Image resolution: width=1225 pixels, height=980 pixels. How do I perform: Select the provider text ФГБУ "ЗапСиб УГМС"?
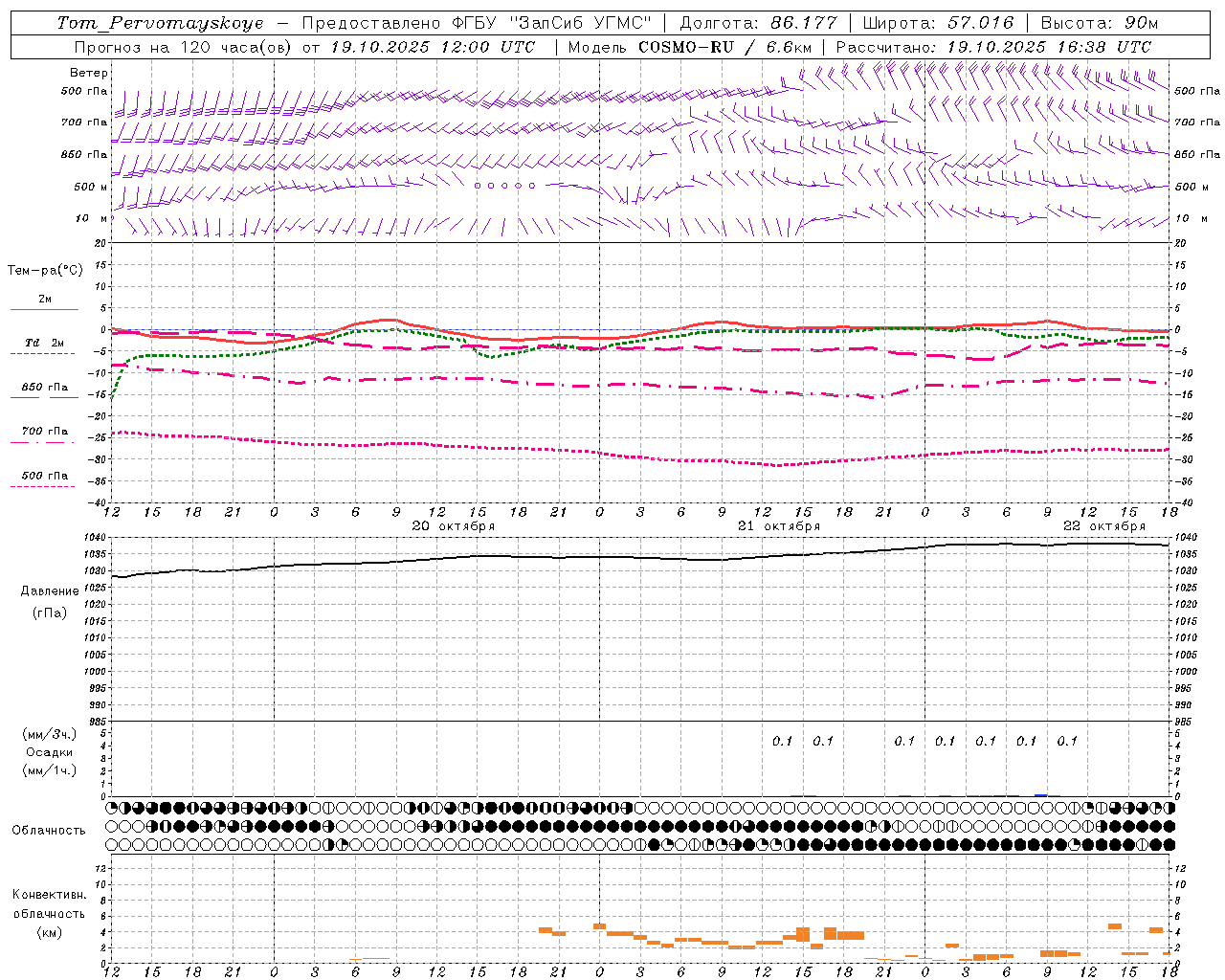point(550,23)
